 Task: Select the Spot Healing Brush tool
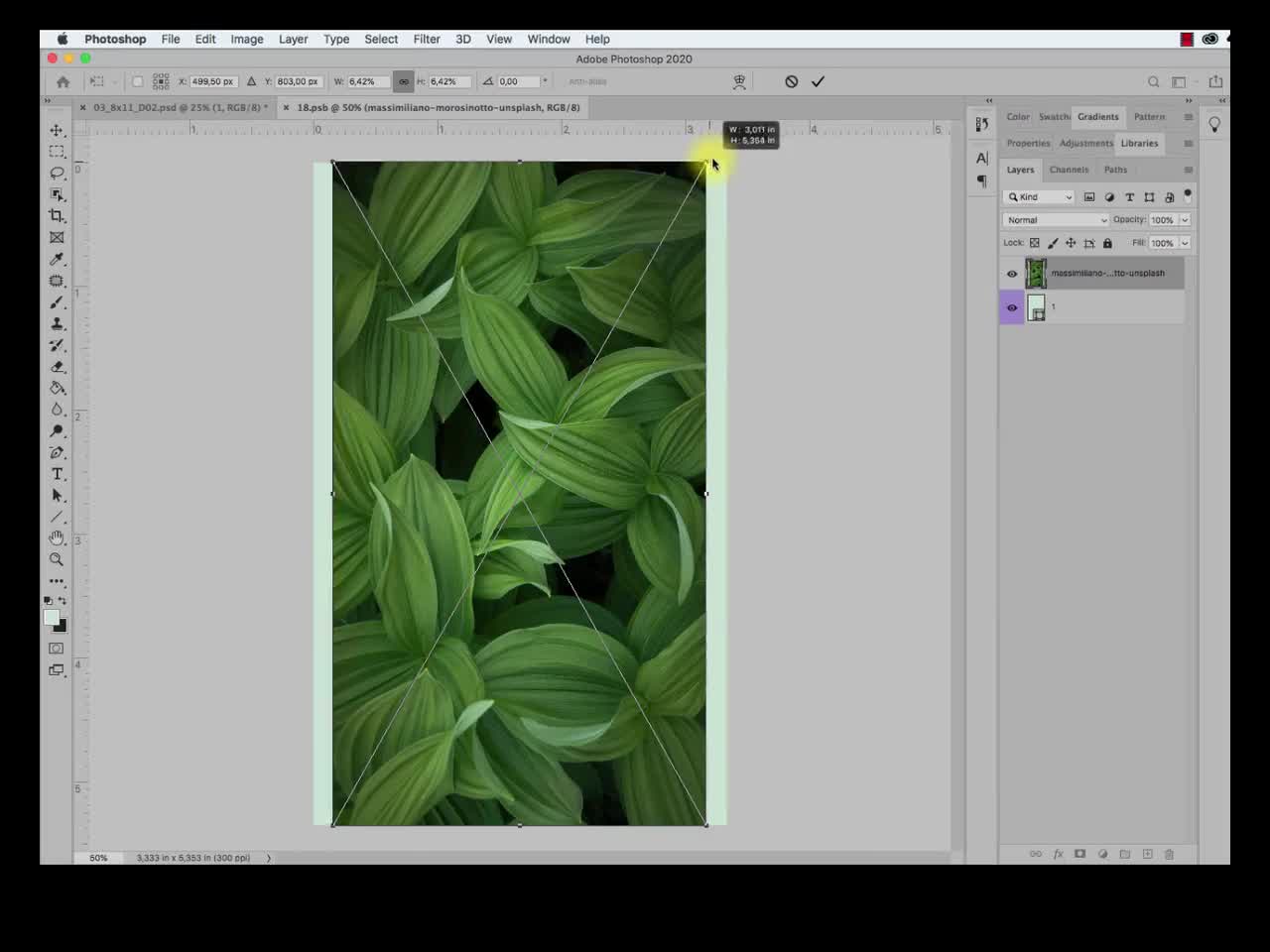point(57,281)
